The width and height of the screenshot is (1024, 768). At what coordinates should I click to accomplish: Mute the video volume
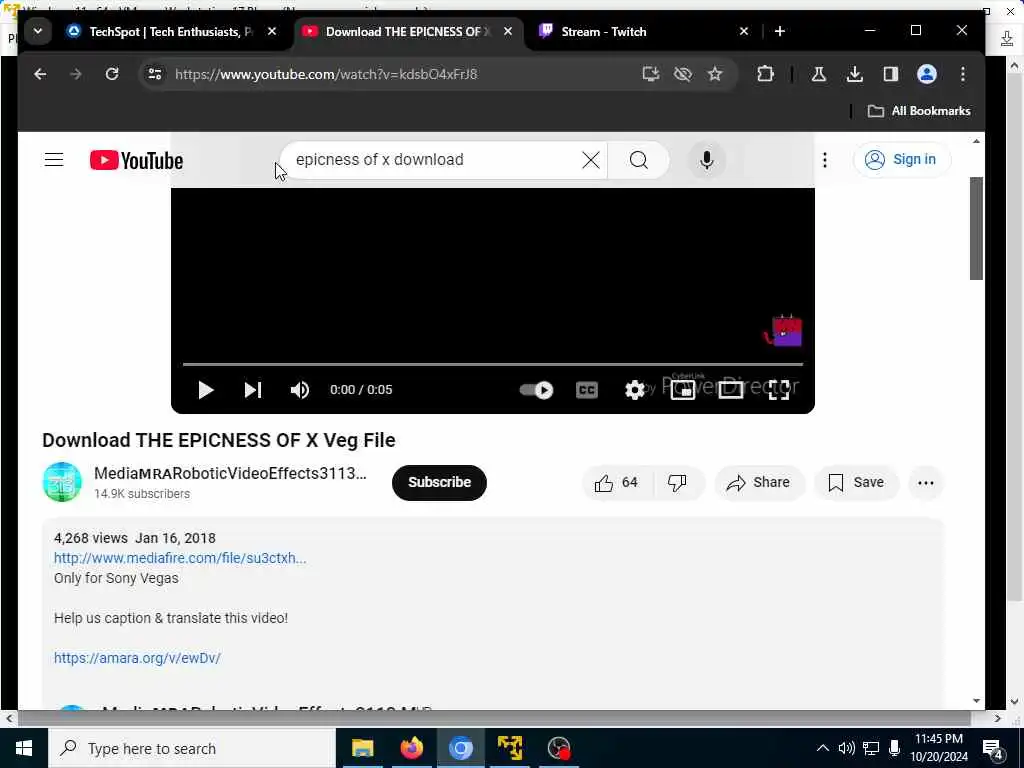(x=300, y=390)
